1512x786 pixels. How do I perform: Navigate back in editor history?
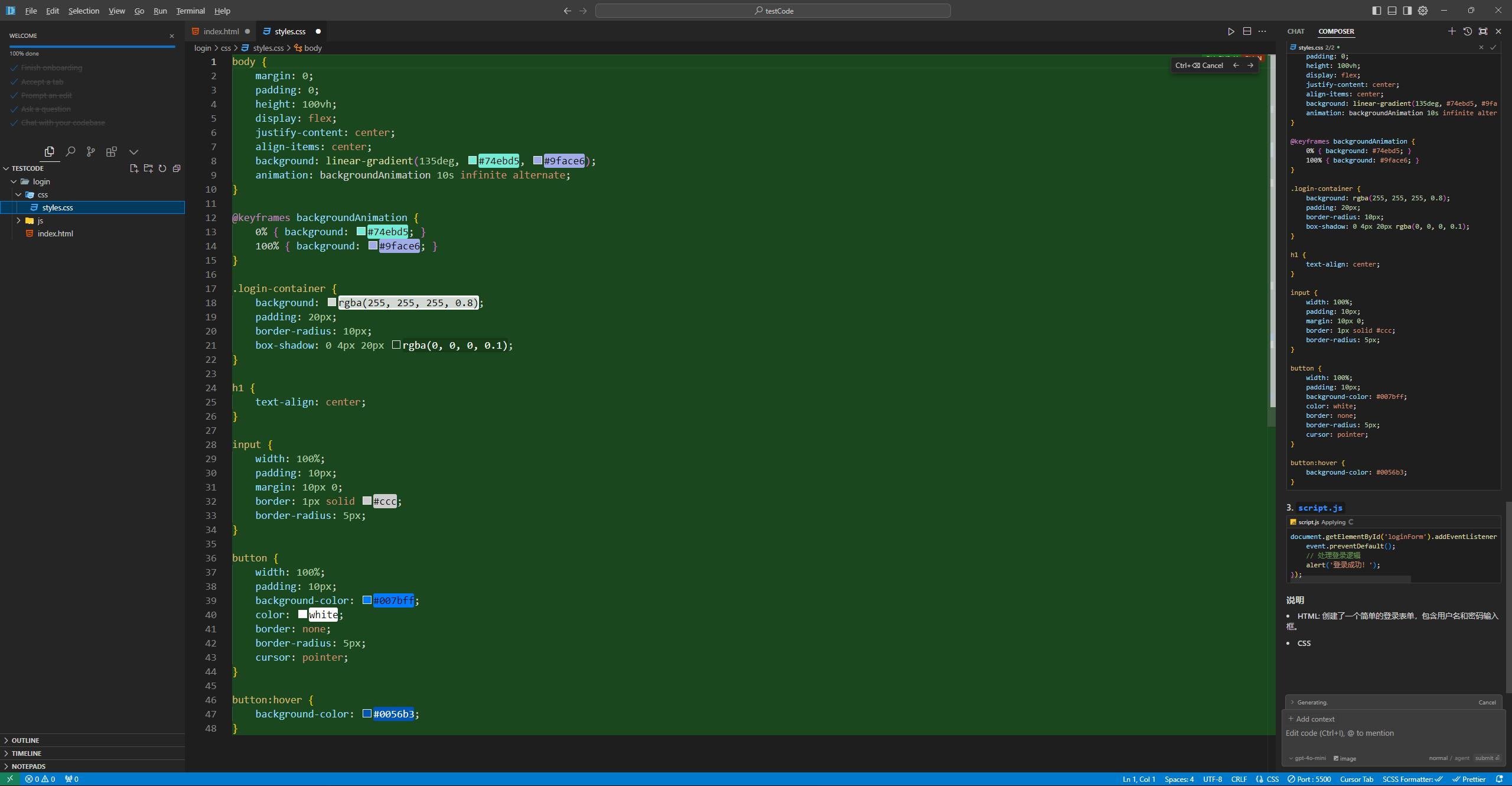568,11
